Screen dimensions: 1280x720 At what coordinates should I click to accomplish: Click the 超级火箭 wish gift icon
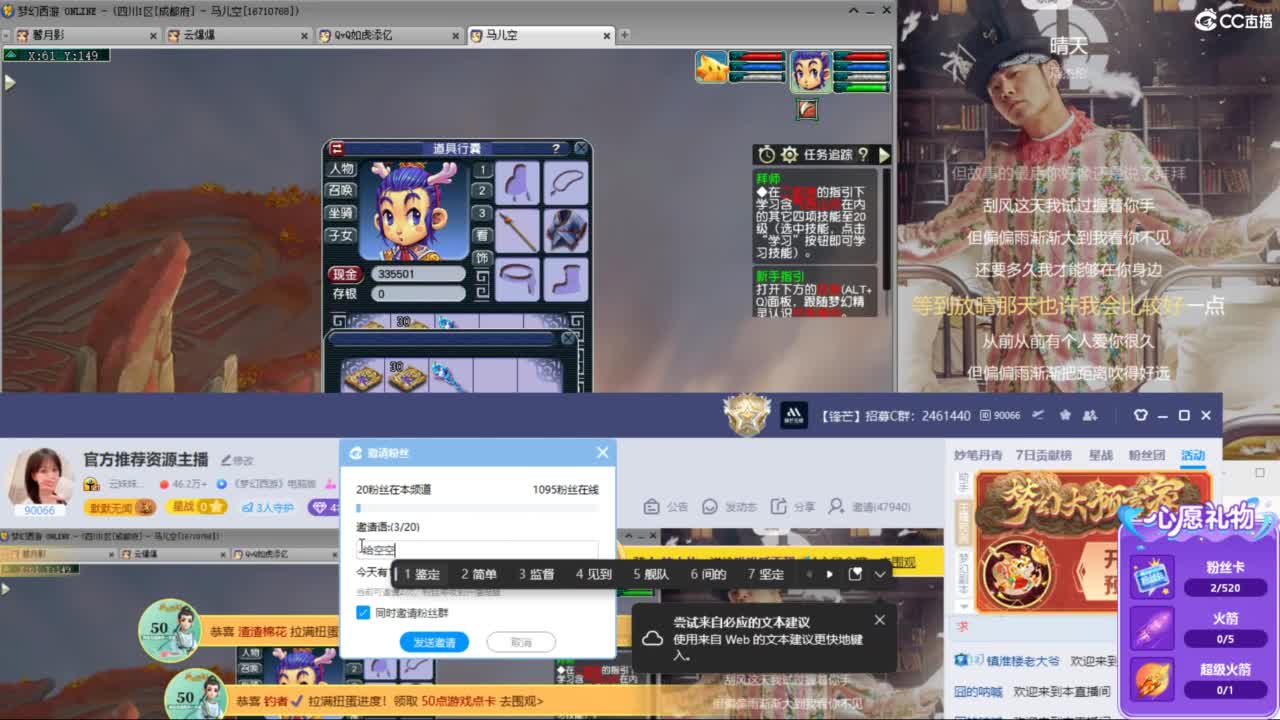(1152, 680)
